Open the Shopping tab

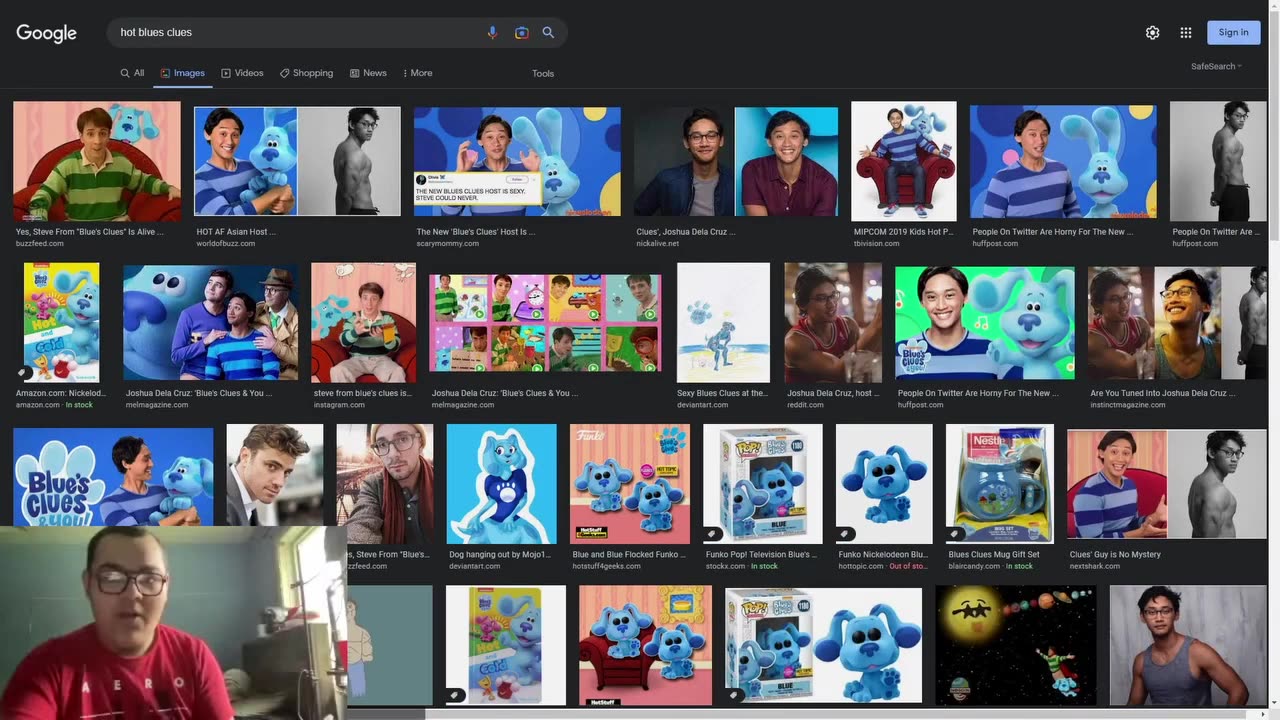coord(306,73)
